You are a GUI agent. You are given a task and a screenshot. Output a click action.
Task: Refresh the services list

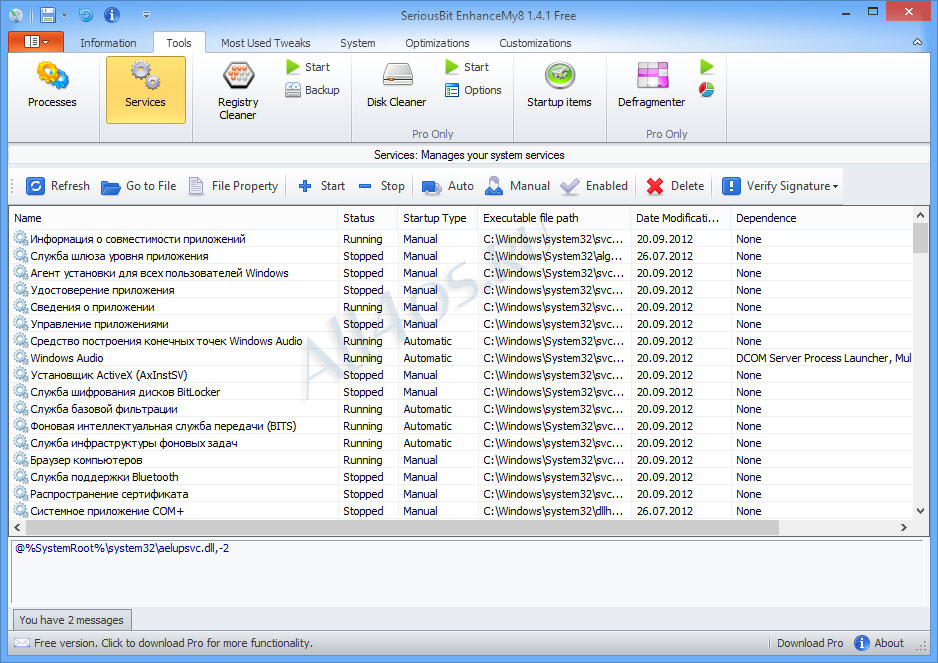(x=58, y=186)
